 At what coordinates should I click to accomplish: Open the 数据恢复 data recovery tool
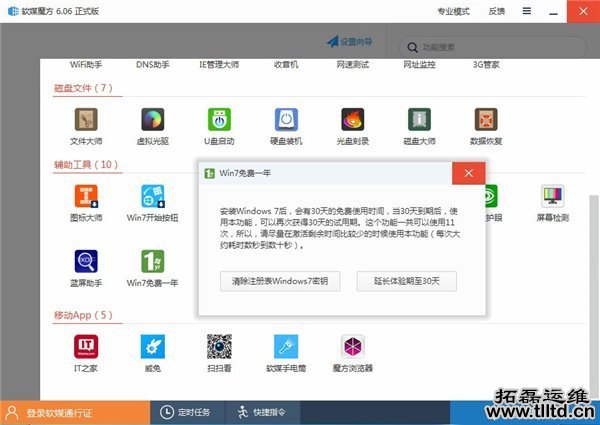486,120
